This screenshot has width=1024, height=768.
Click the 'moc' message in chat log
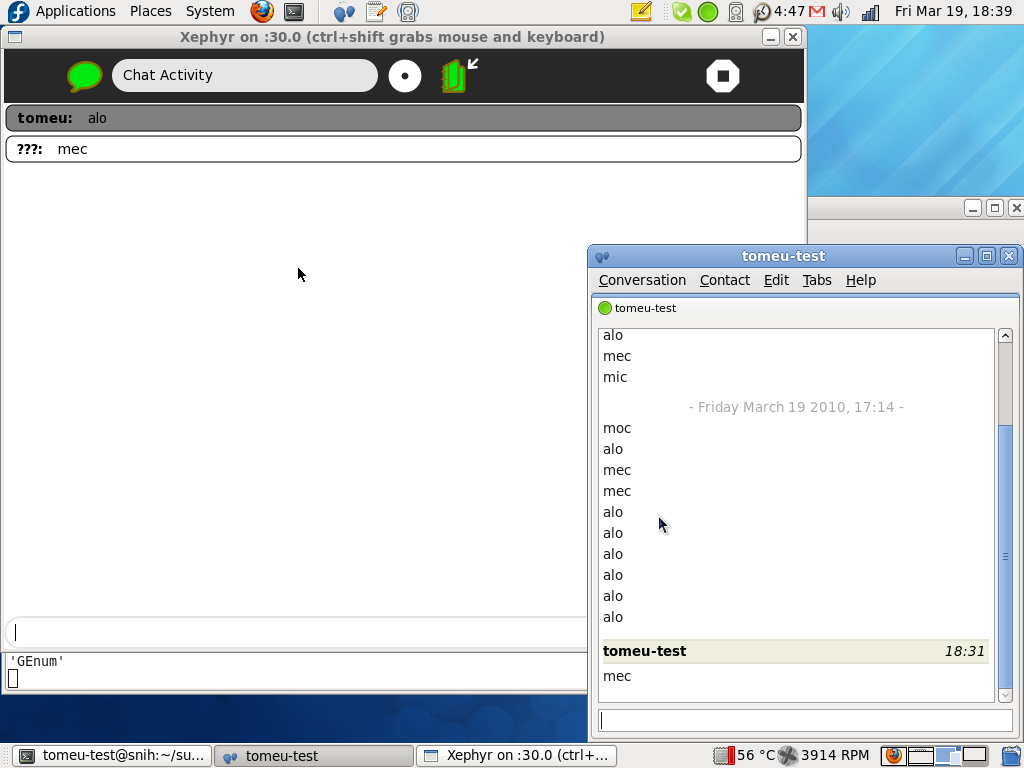tap(617, 428)
